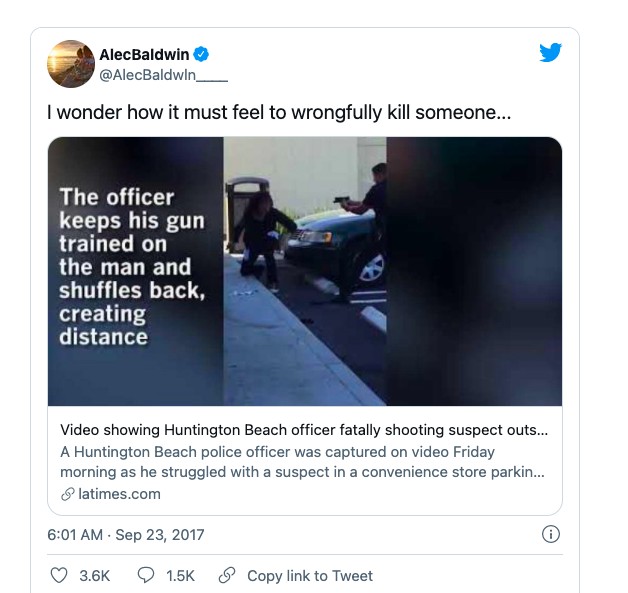Viewport: 628px width, 593px height.
Task: Click the blue Twitter bird logo
Action: [x=550, y=53]
